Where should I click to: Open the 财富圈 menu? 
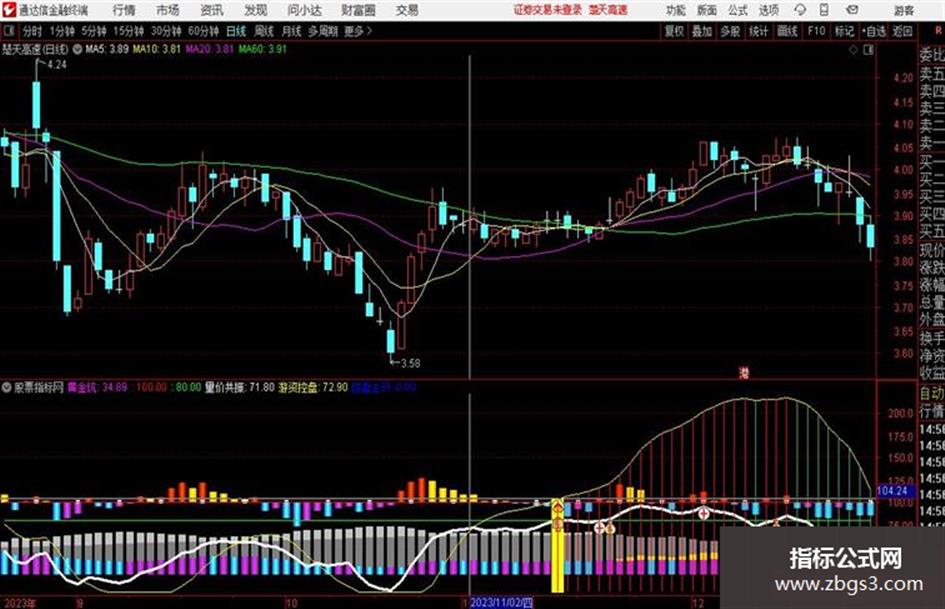(358, 10)
